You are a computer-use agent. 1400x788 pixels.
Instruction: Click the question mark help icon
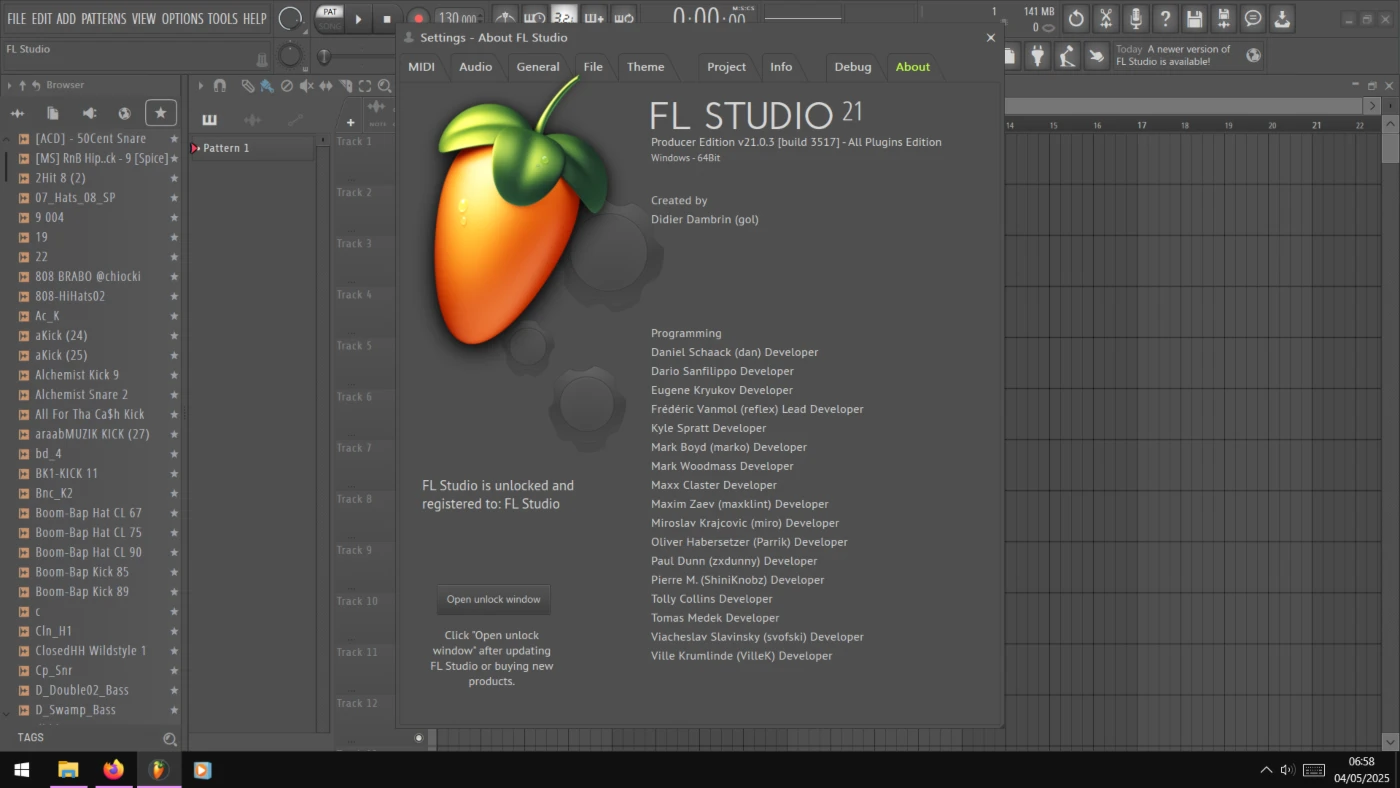[x=1164, y=18]
